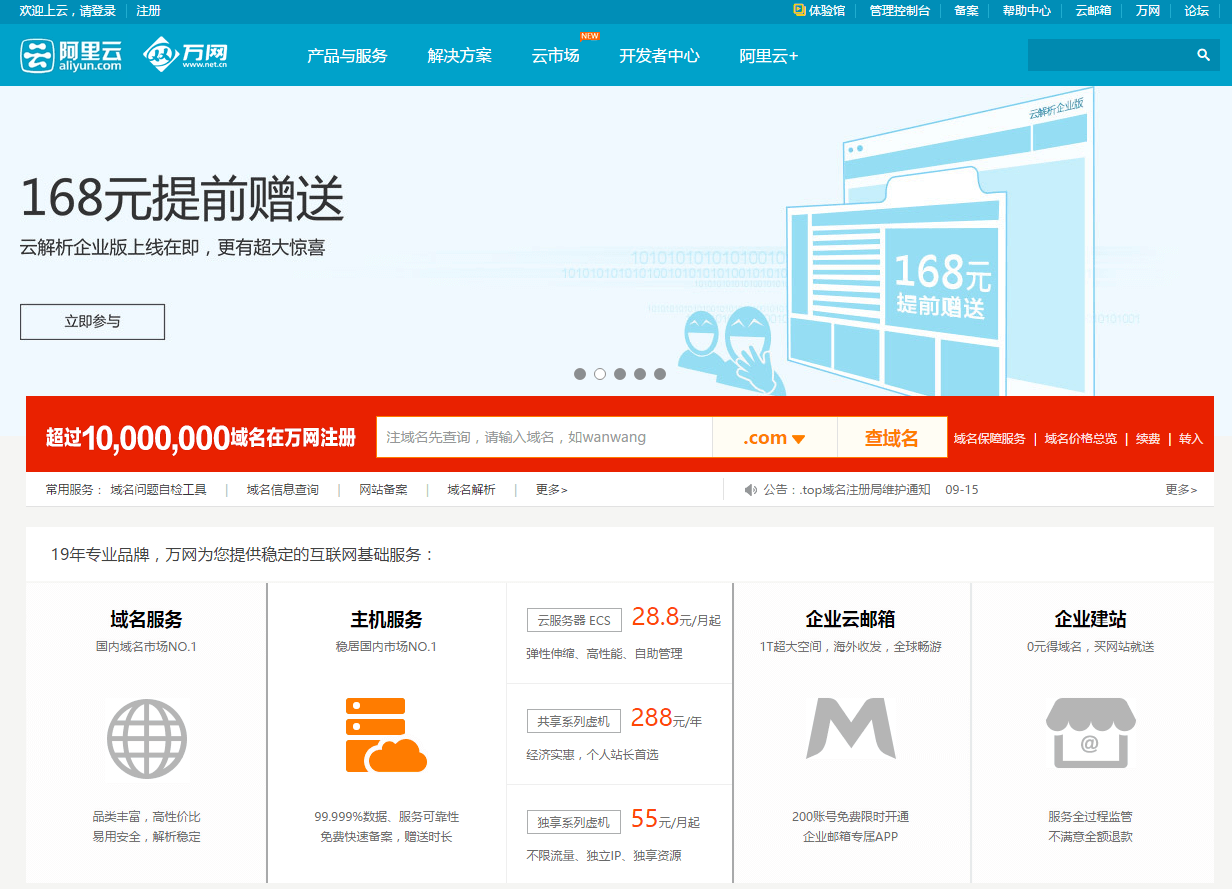Click the search magnifier icon
The image size is (1232, 889).
1204,55
